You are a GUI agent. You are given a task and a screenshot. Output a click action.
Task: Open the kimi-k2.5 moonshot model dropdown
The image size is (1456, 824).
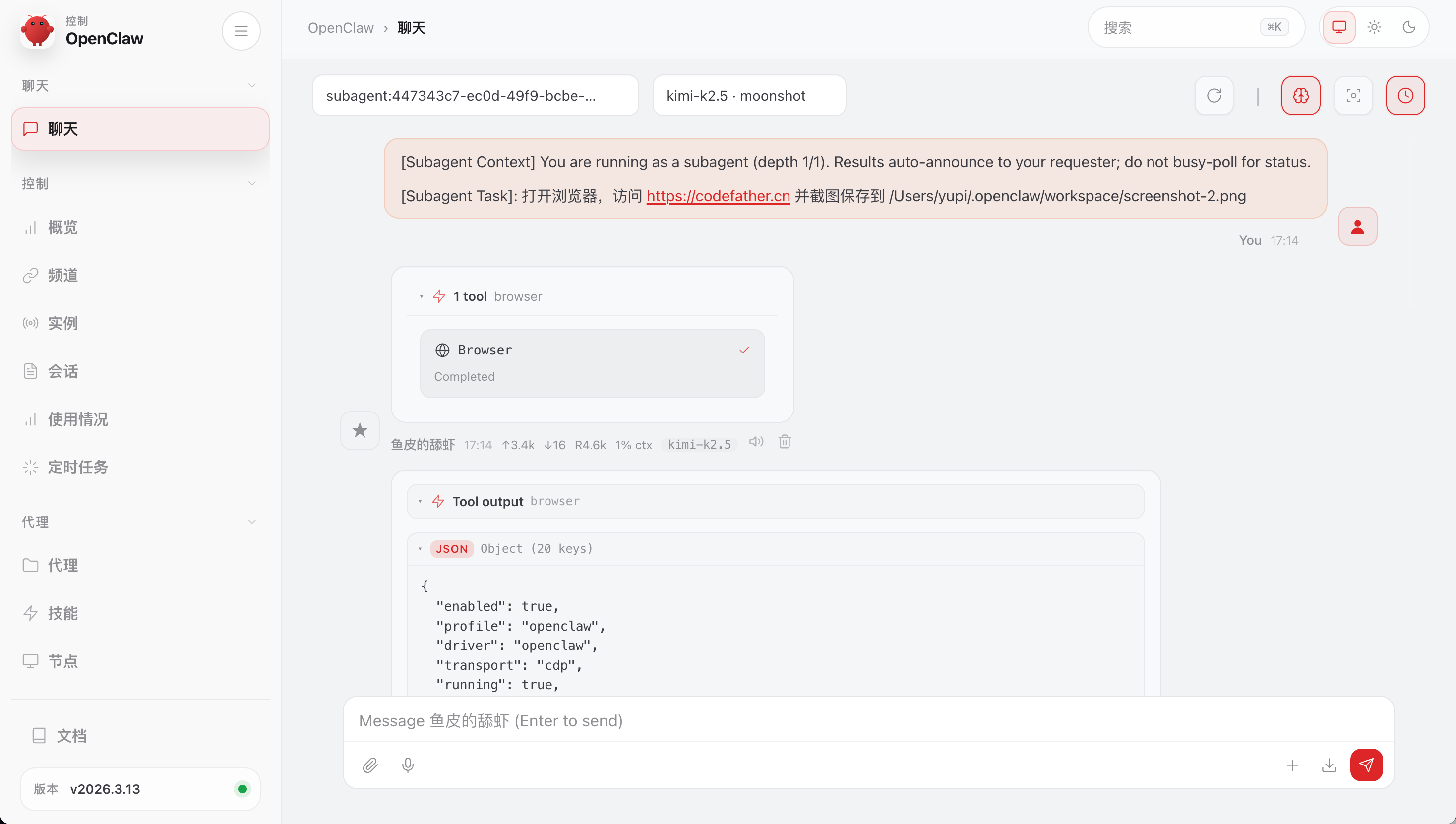click(748, 96)
